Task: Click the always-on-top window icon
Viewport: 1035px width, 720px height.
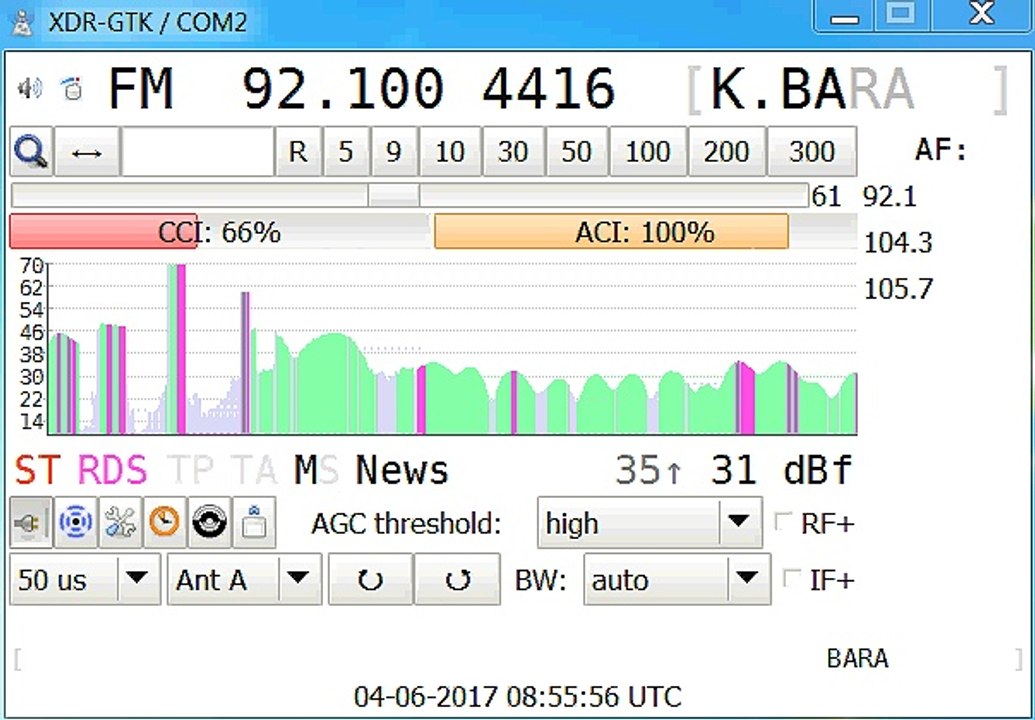Action: (254, 523)
